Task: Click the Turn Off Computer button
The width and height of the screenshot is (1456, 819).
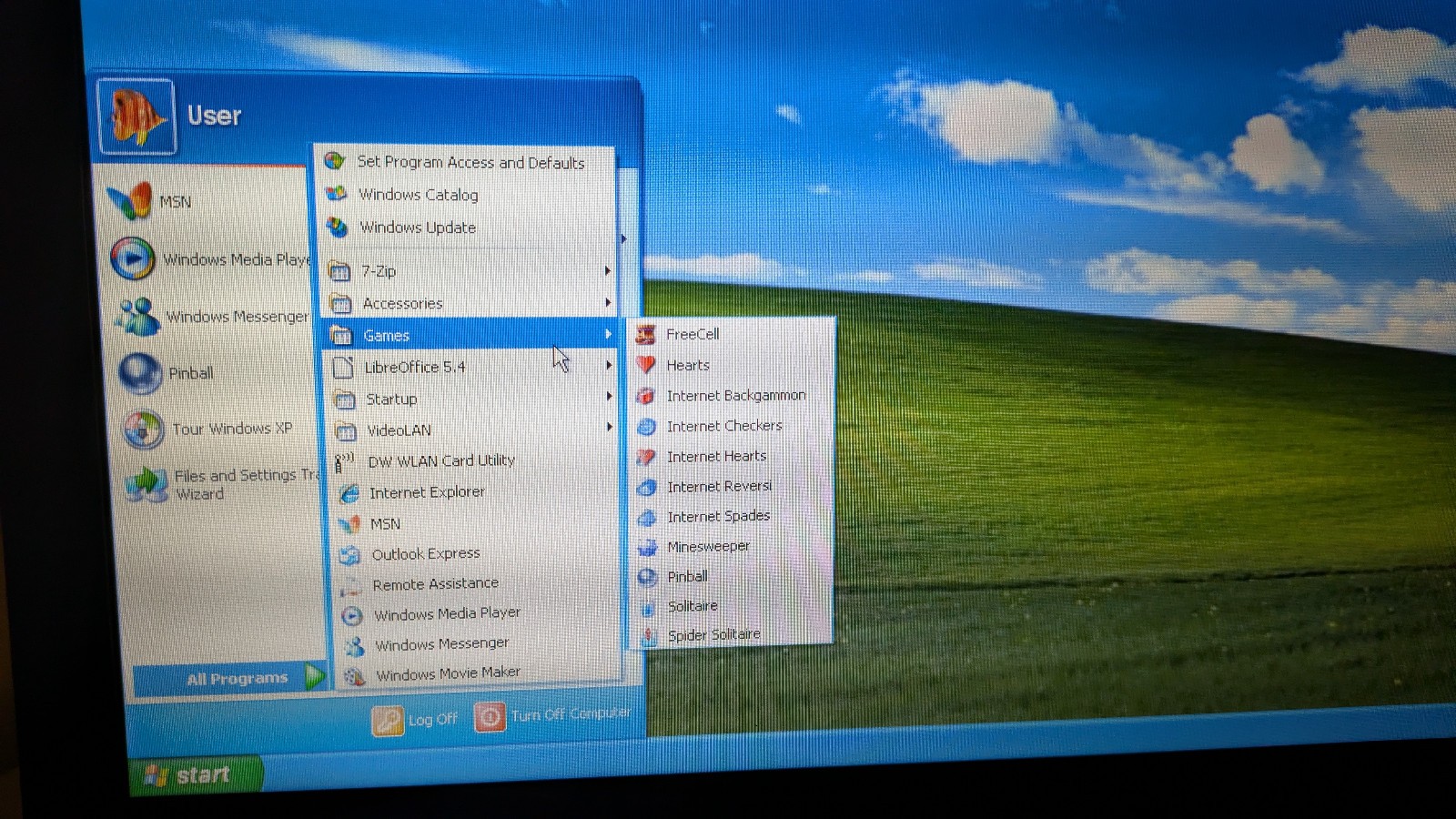Action: pos(553,715)
